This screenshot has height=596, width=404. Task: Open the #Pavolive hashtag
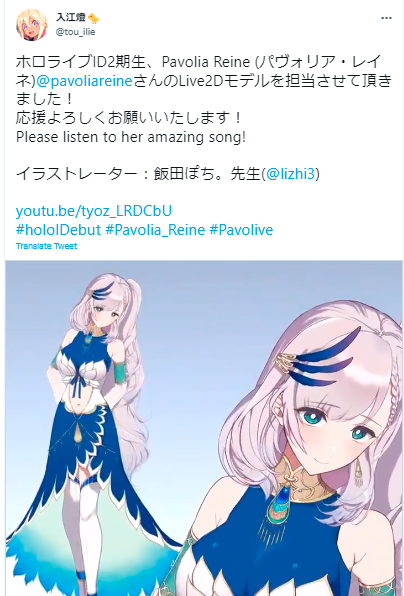coord(241,230)
